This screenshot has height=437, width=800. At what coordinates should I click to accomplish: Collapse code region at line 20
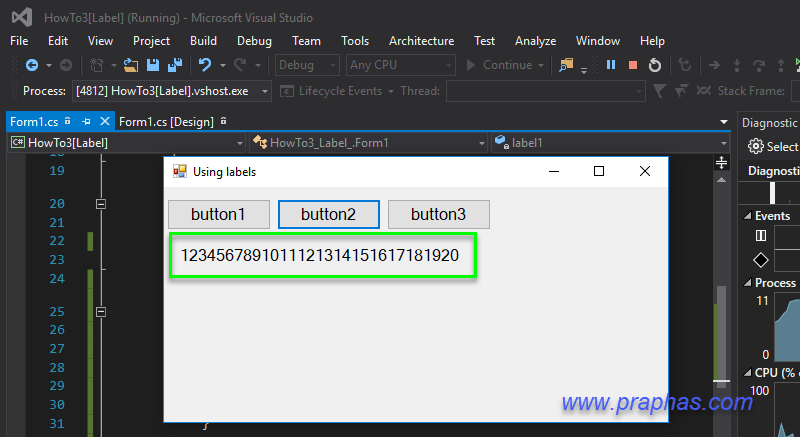coord(101,204)
